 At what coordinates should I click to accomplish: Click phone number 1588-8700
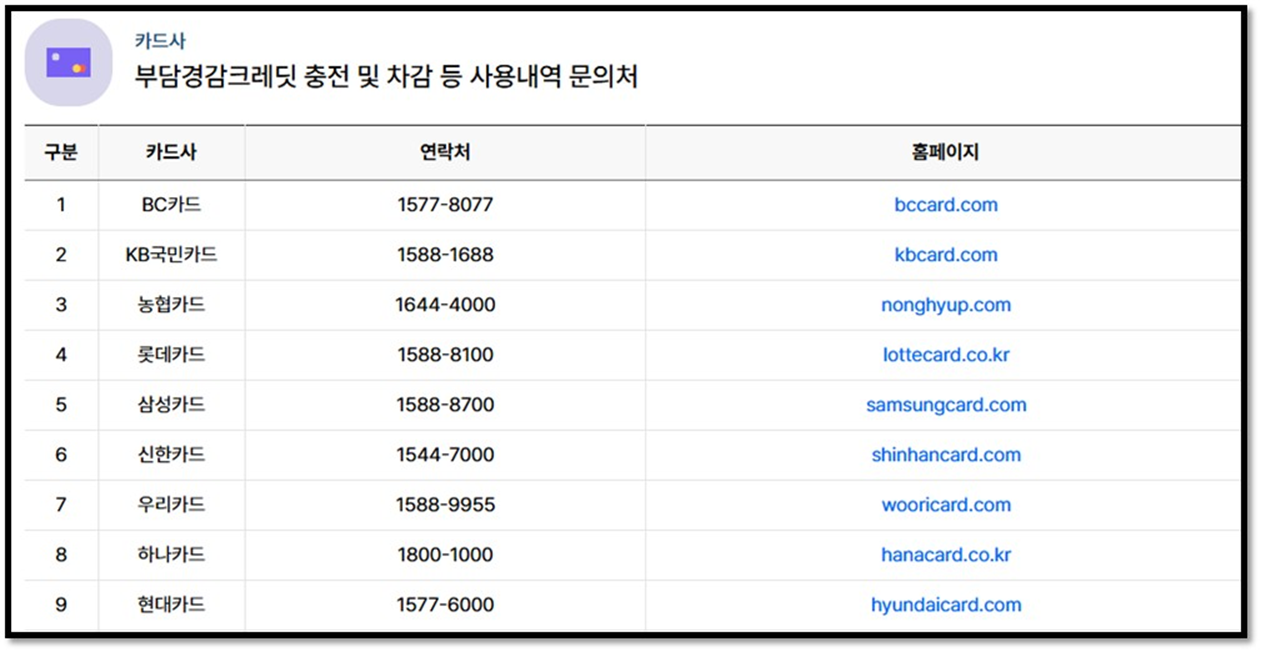coord(445,405)
